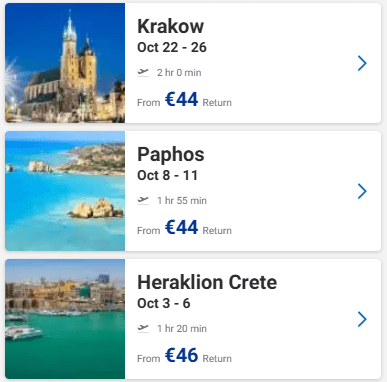
Task: Click the Oct 3 - 6 date range
Action: (164, 303)
